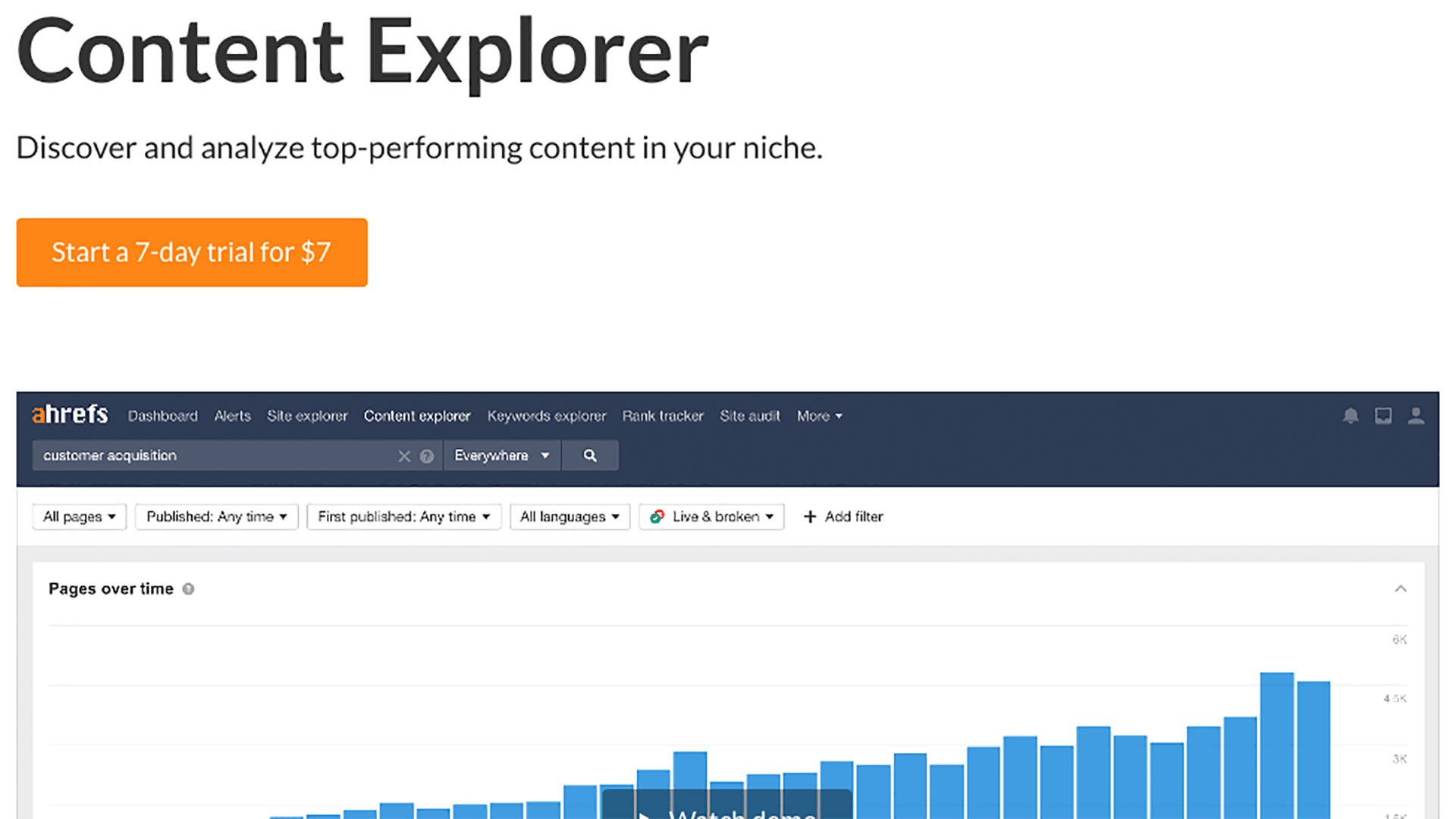Click the Live & broken link icon
Image resolution: width=1456 pixels, height=819 pixels.
pyautogui.click(x=657, y=516)
